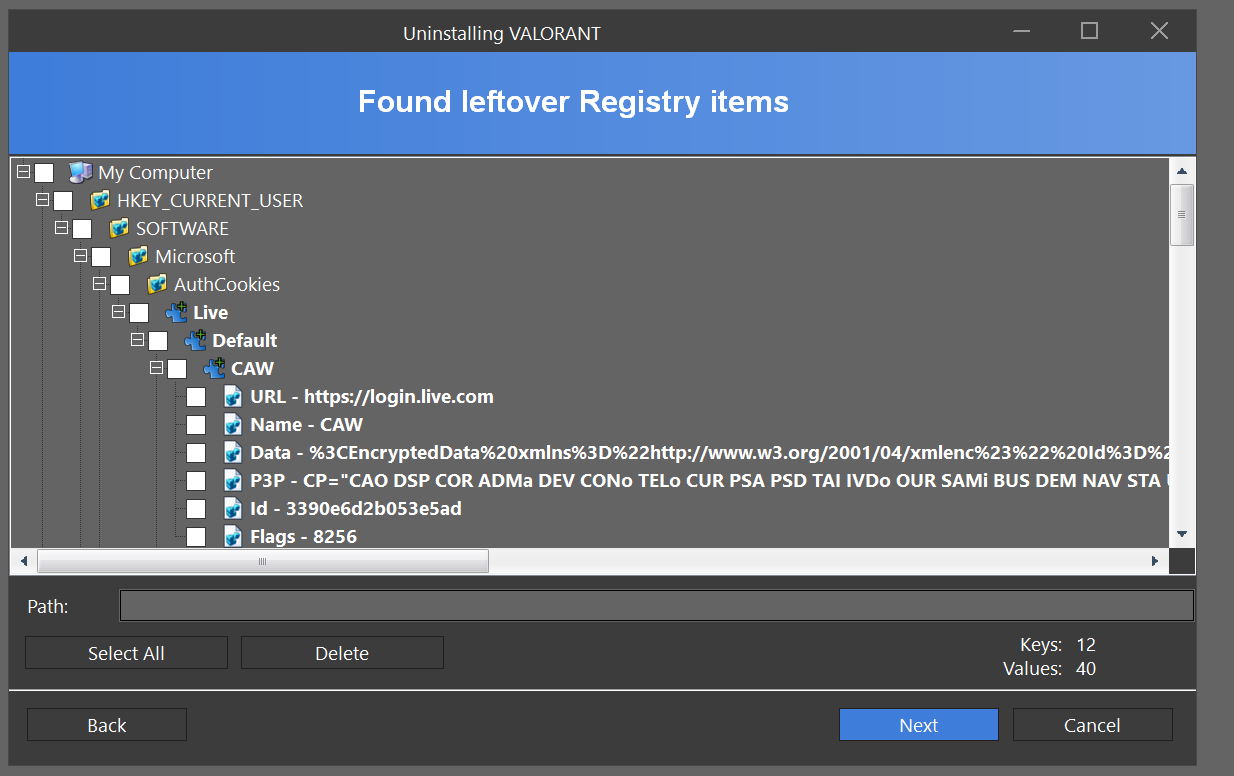Click the Microsoft registry folder icon
This screenshot has width=1234, height=776.
[138, 257]
